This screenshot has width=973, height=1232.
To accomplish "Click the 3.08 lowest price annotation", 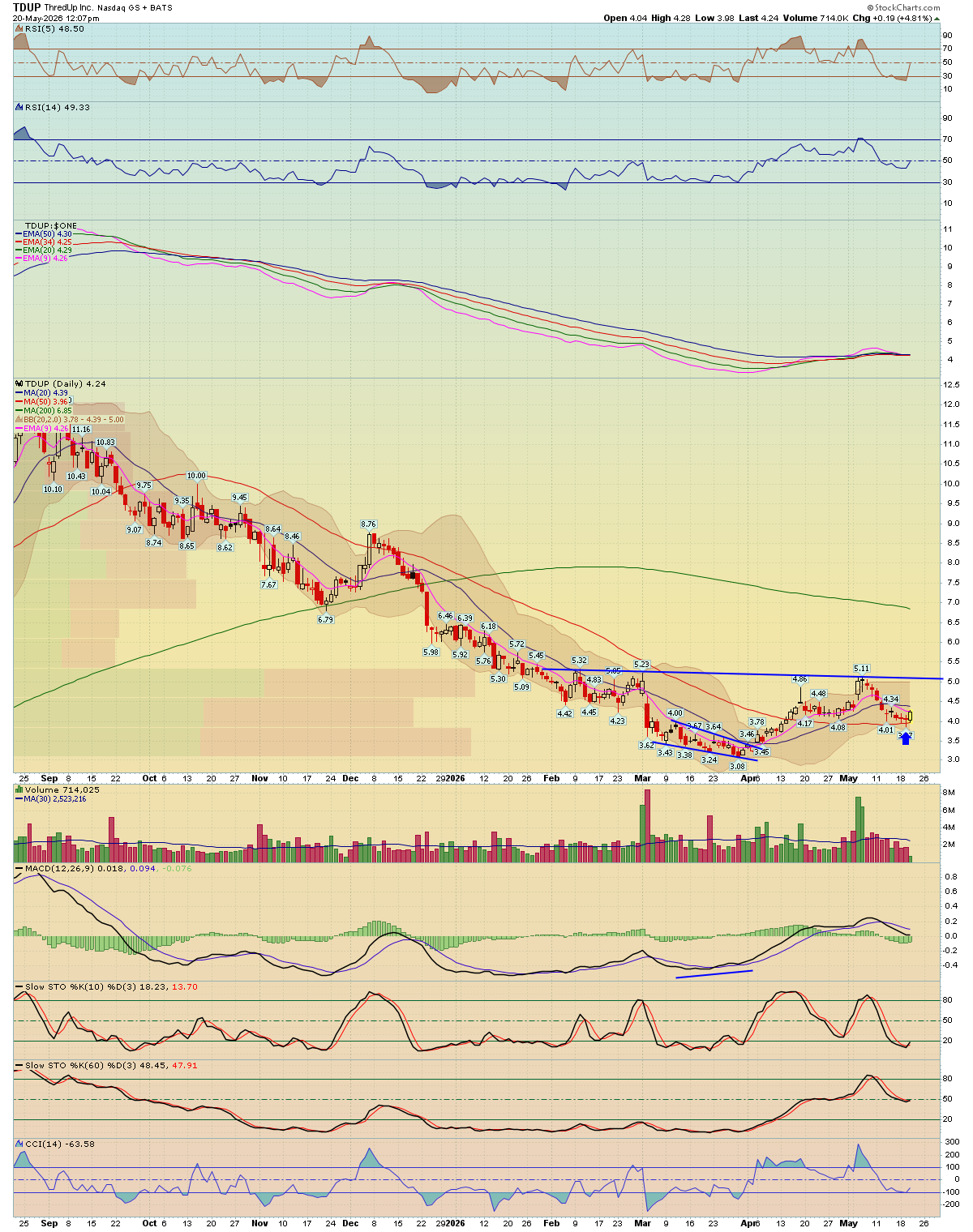I will 737,766.
